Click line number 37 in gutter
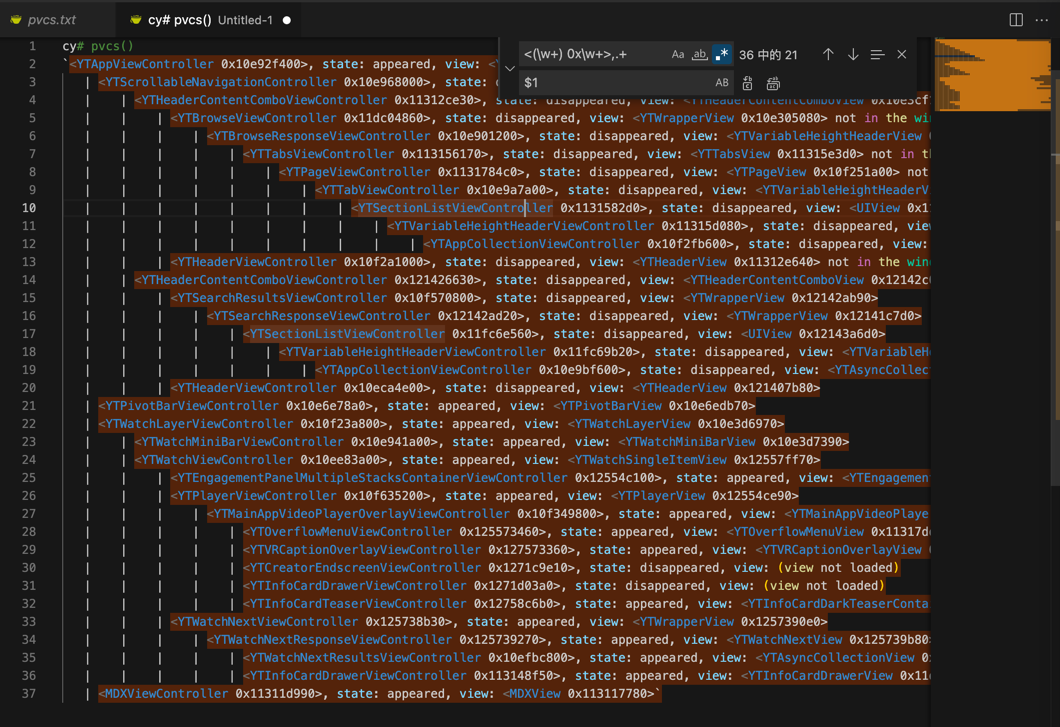Viewport: 1060px width, 727px height. pyautogui.click(x=28, y=693)
